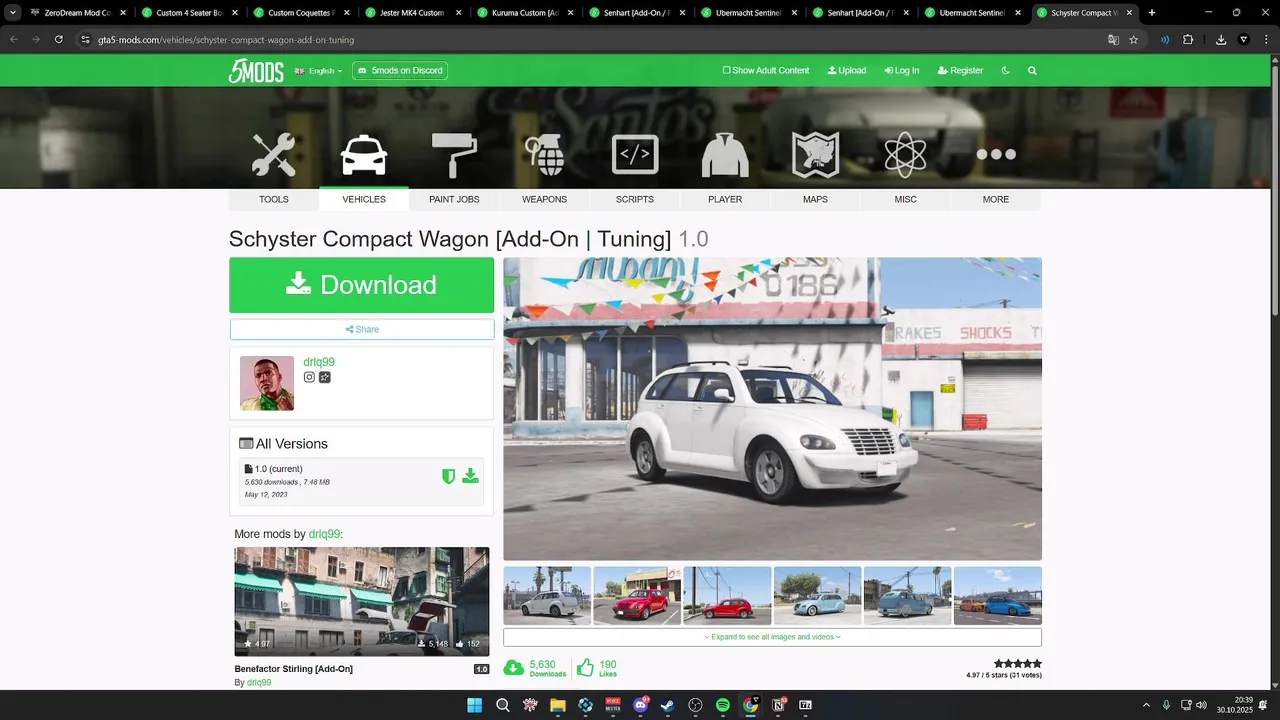
Task: Open the Benefactor Stirling preview image
Action: click(362, 601)
